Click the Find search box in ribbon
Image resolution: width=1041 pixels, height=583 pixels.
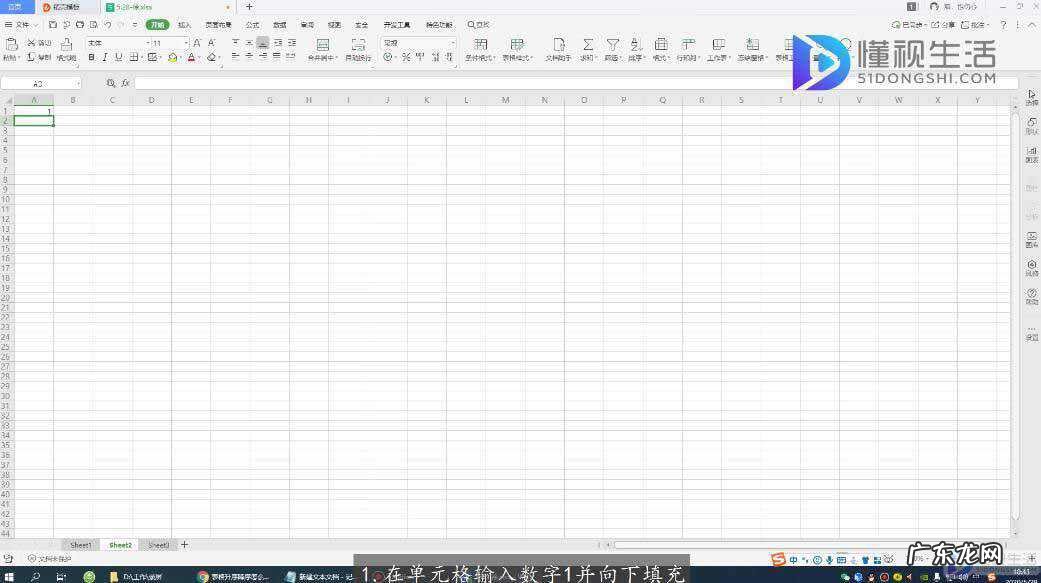click(478, 25)
